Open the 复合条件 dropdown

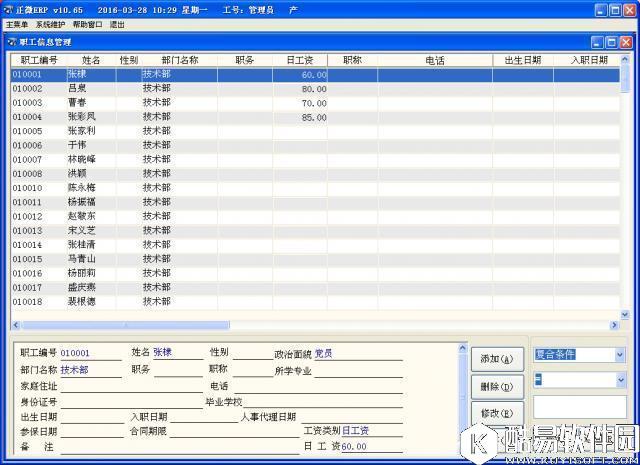point(620,355)
